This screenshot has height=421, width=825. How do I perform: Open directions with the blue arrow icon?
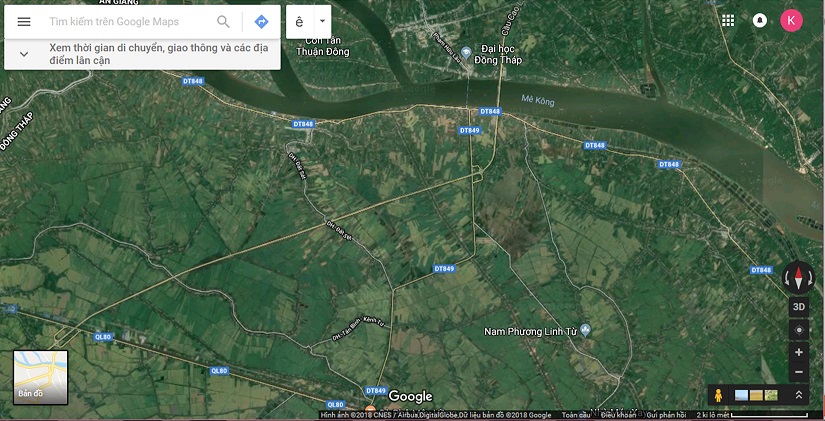(261, 22)
